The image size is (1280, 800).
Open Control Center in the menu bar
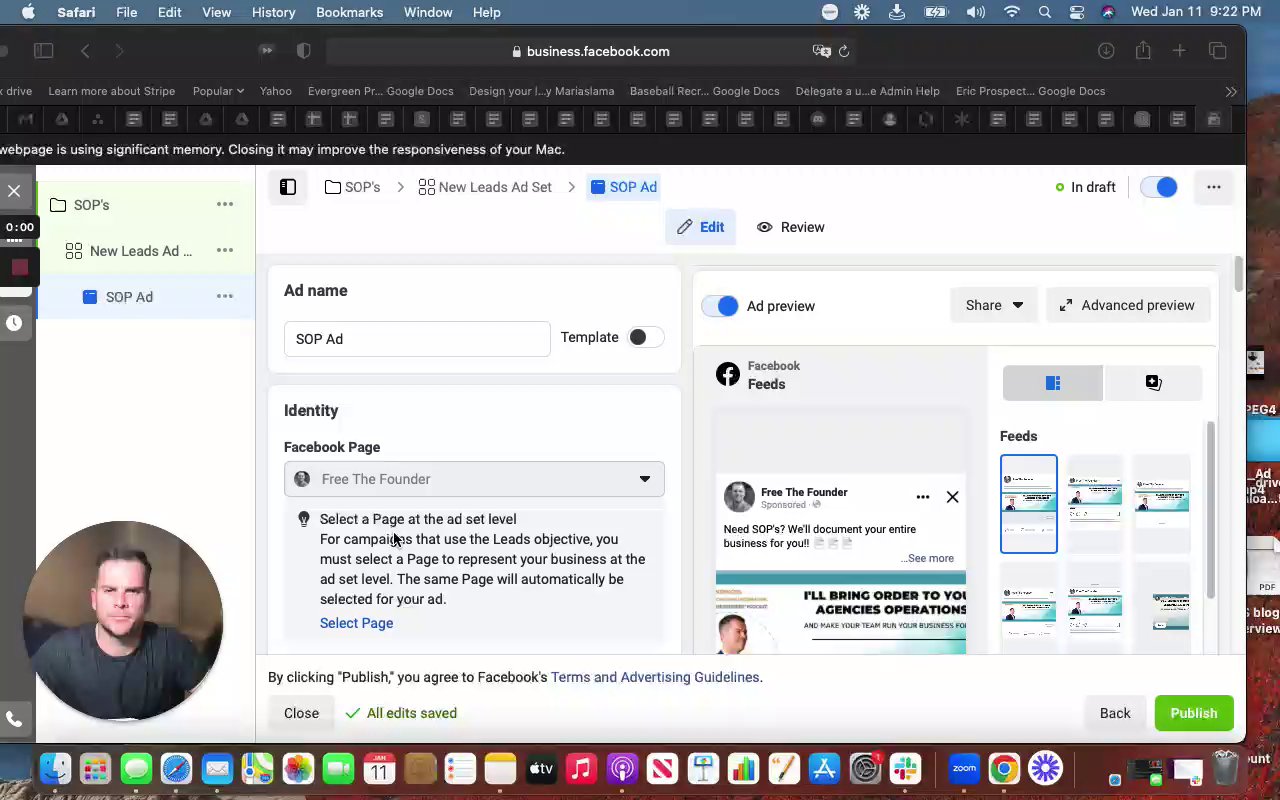1076,12
